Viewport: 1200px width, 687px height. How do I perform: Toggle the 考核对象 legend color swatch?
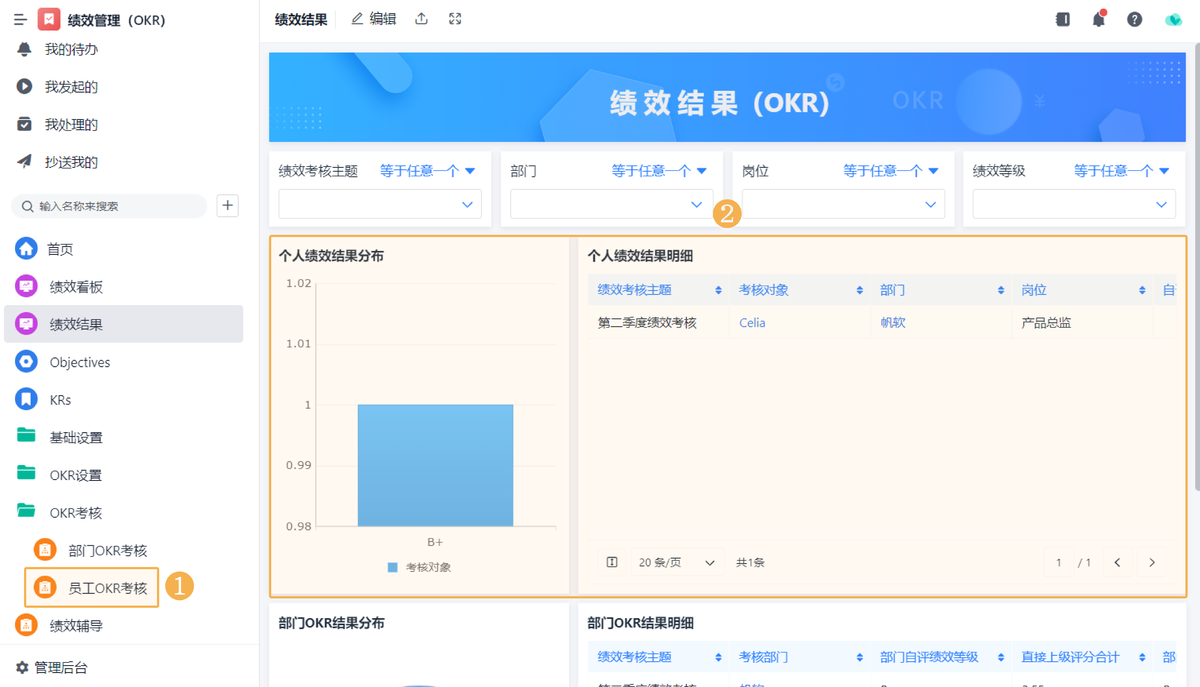[393, 567]
